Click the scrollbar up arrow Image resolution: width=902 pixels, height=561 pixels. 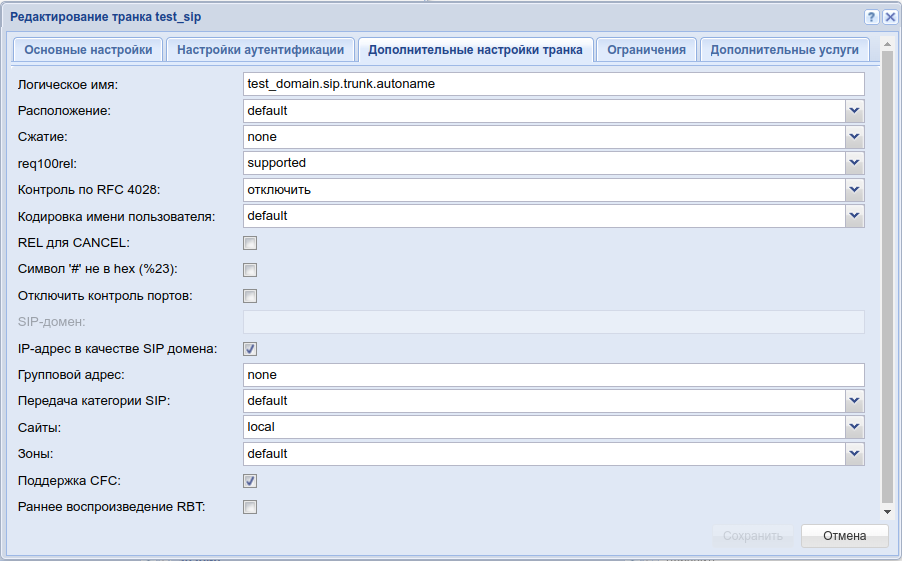click(x=887, y=45)
